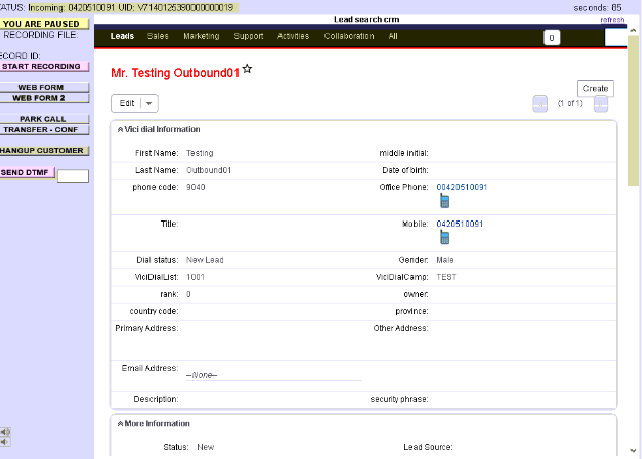
Task: Open WEB FORM 2 button
Action: [x=44, y=98]
